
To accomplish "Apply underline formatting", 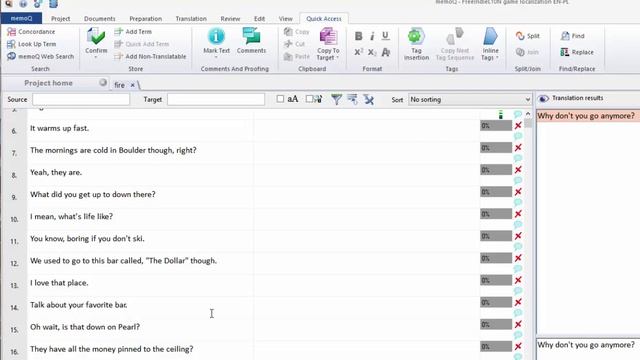I will click(x=385, y=36).
